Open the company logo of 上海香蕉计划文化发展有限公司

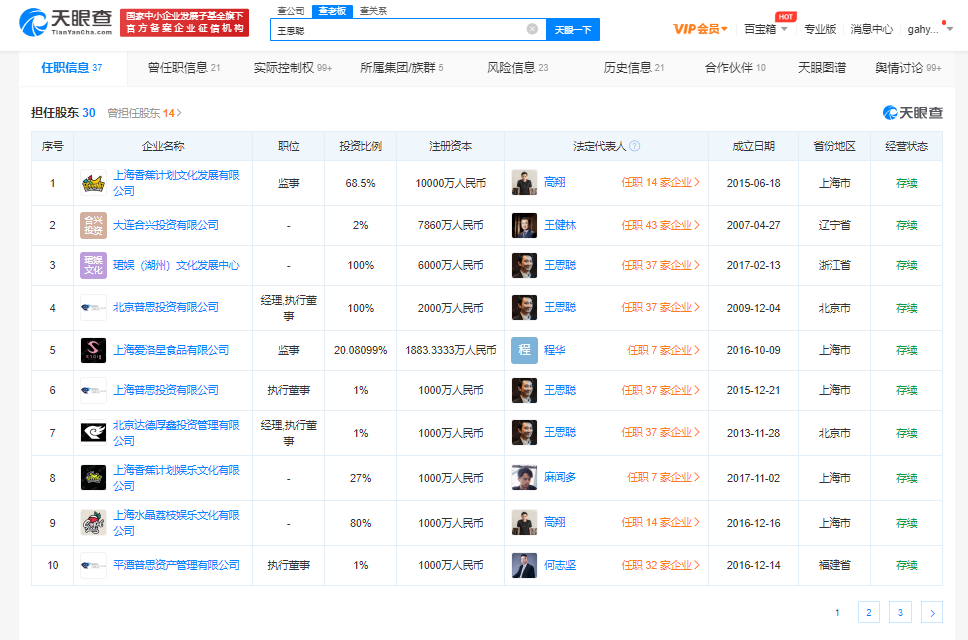point(93,183)
